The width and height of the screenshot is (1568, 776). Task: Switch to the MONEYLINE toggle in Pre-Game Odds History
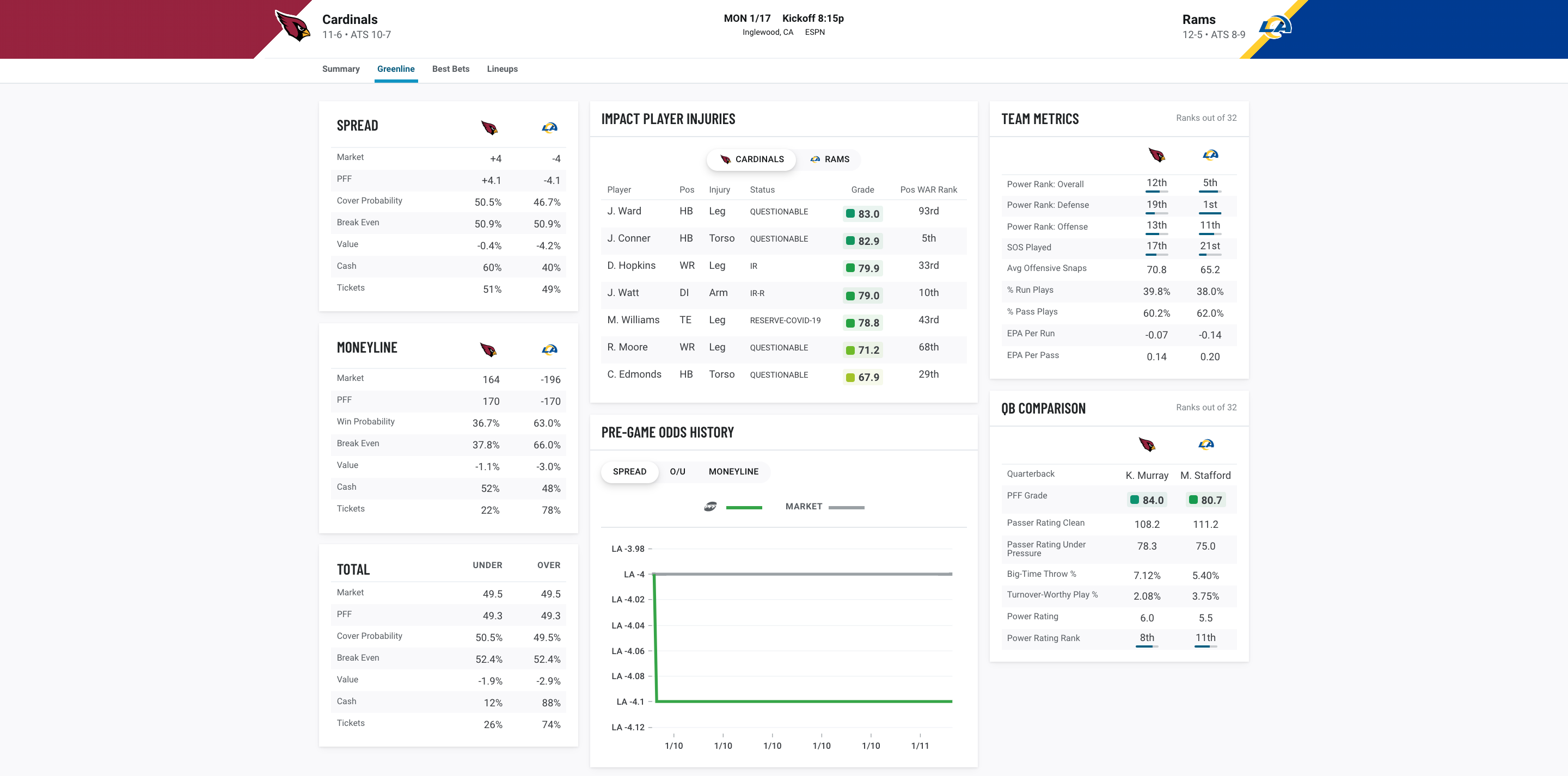[733, 471]
